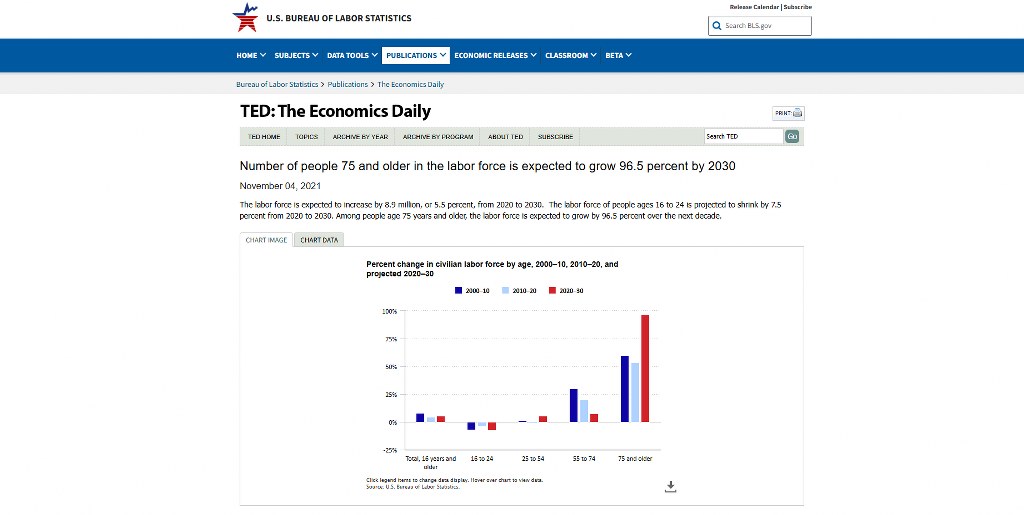This screenshot has width=1024, height=515.
Task: Expand the Beta dropdown
Action: pos(618,55)
